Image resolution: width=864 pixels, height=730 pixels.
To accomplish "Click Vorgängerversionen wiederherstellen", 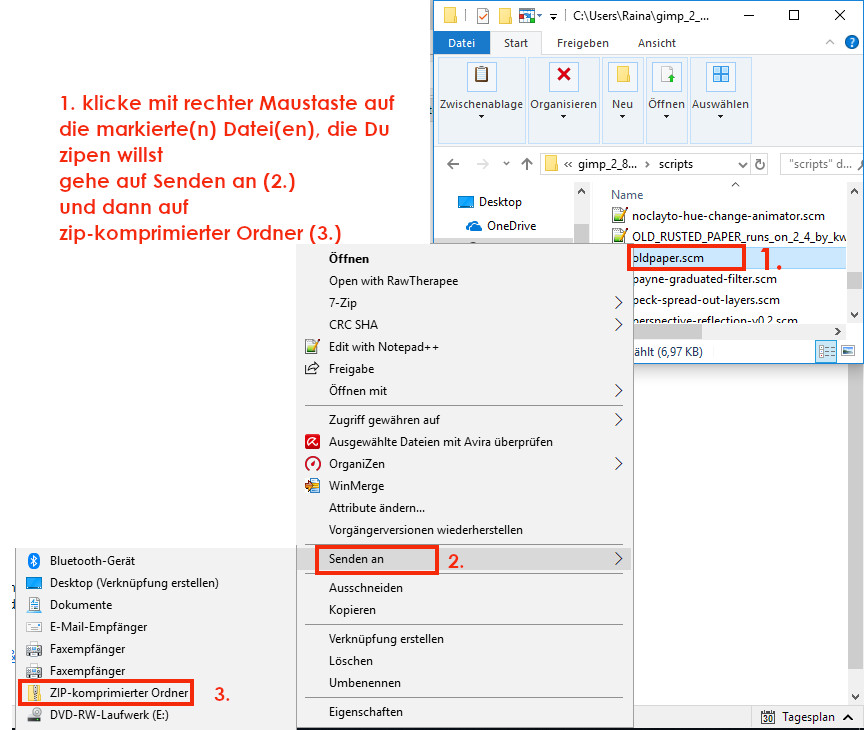I will point(425,530).
